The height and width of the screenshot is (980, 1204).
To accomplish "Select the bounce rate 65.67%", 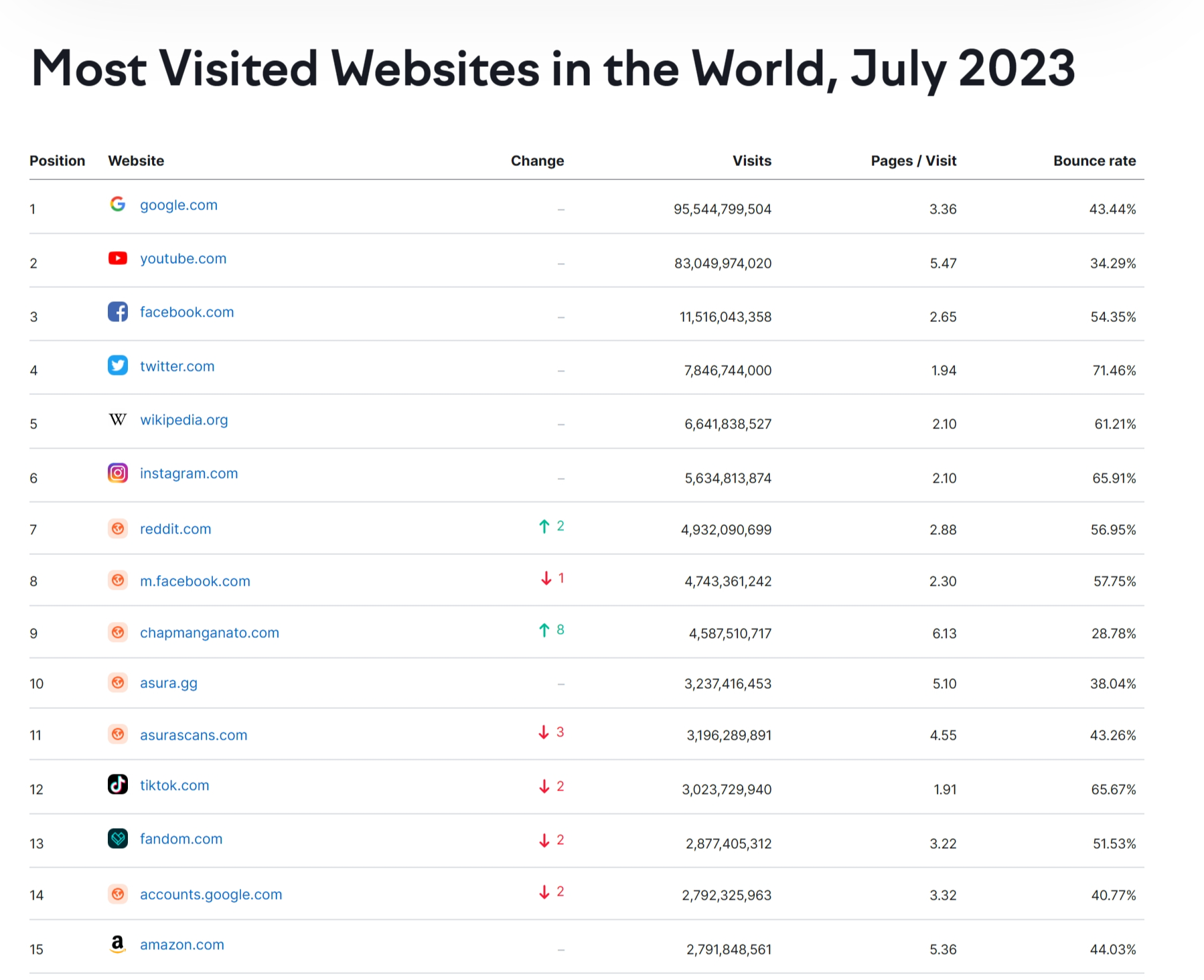I will tap(1114, 790).
